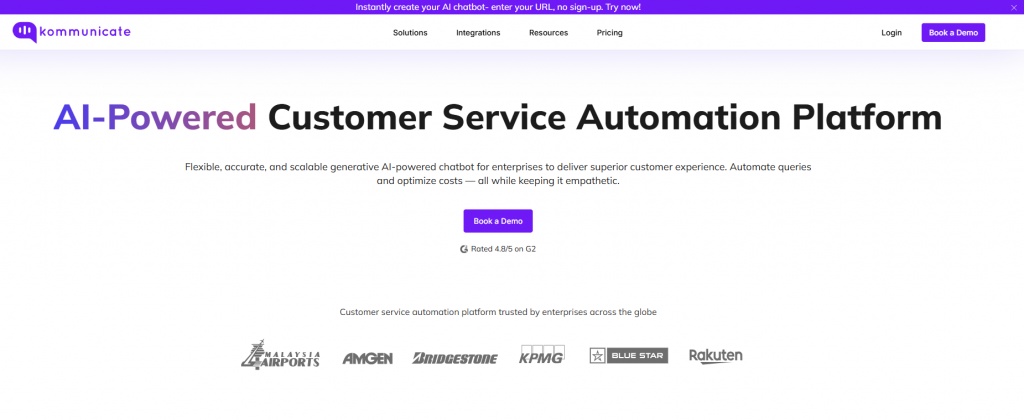
Task: Open the Resources menu
Action: (x=549, y=33)
